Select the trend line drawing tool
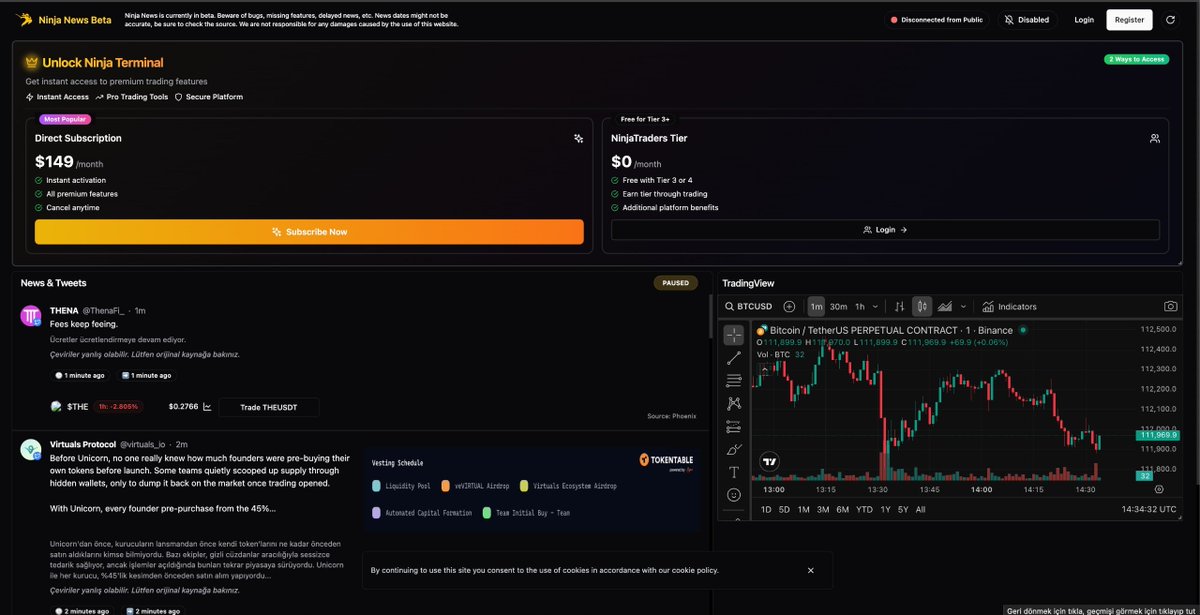 tap(734, 358)
